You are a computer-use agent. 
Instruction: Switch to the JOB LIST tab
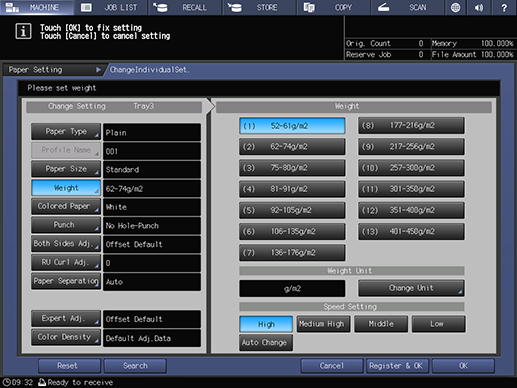pyautogui.click(x=111, y=7)
